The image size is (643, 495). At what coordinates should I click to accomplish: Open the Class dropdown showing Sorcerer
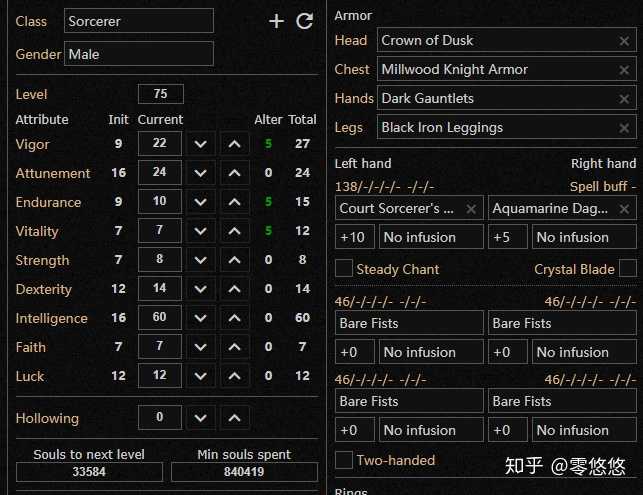139,21
